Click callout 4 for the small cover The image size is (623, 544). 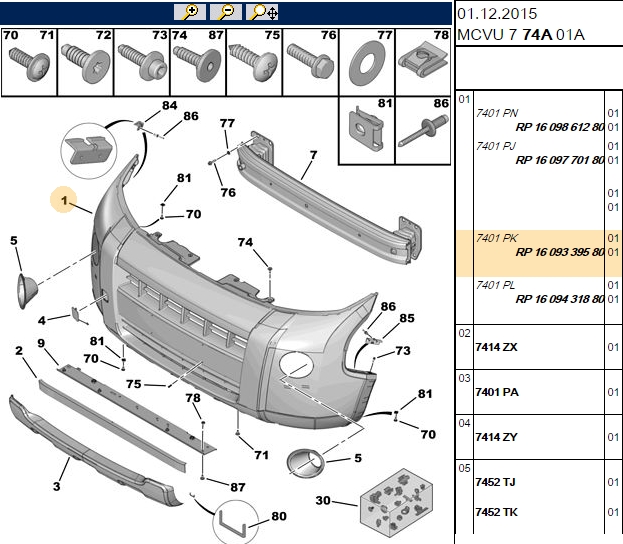pyautogui.click(x=42, y=320)
